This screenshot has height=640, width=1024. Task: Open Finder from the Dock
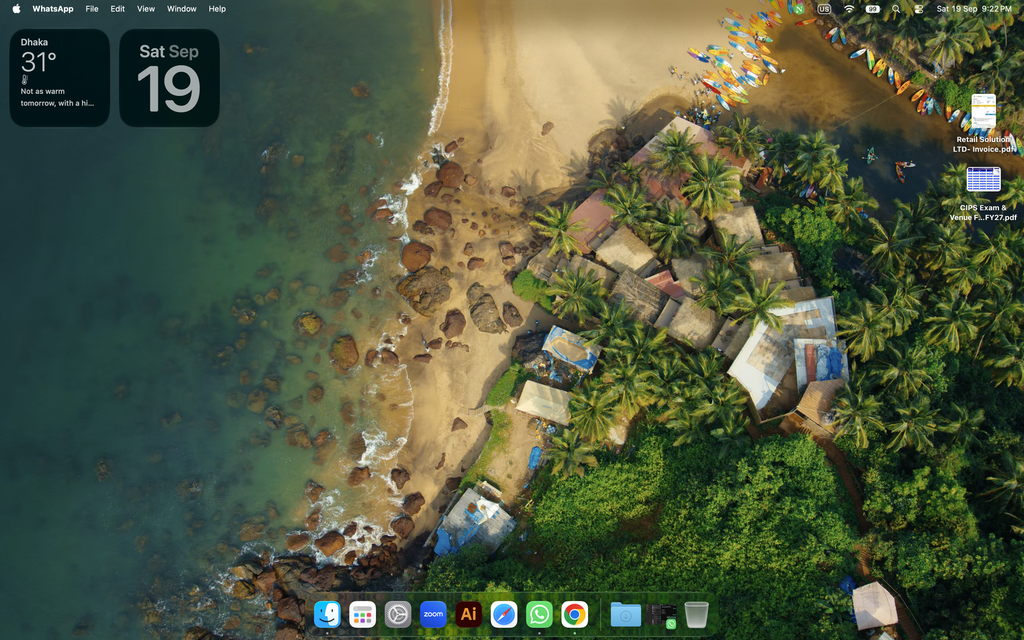[x=327, y=615]
